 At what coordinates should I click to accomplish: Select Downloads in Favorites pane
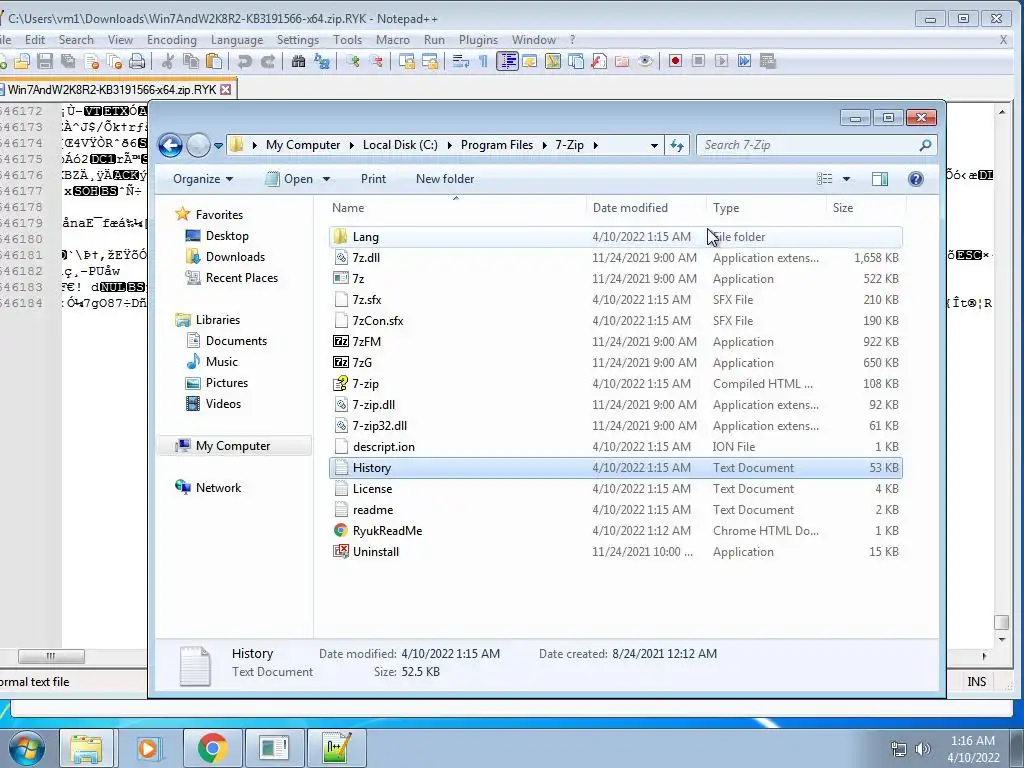coord(235,257)
